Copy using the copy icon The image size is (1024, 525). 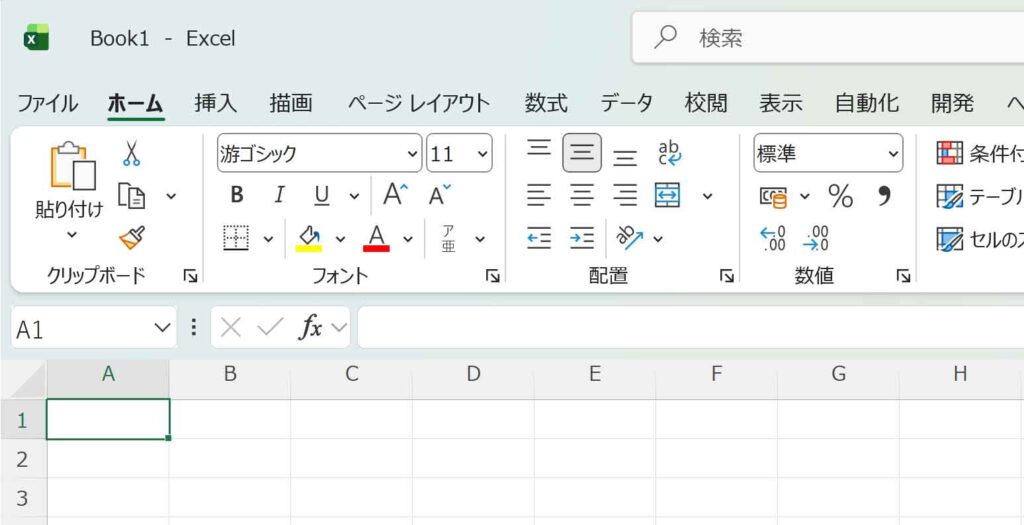131,195
